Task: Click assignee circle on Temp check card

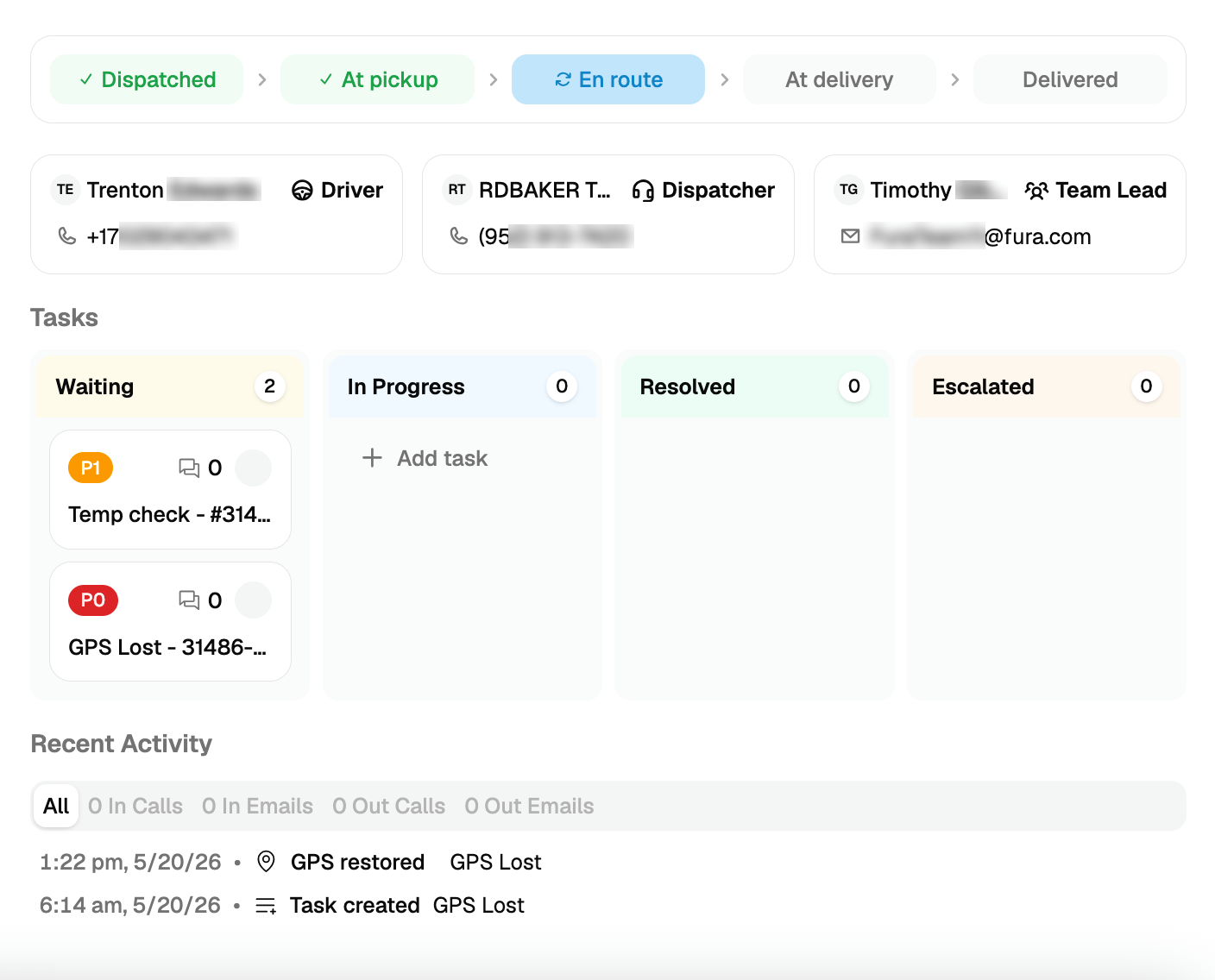Action: [254, 468]
